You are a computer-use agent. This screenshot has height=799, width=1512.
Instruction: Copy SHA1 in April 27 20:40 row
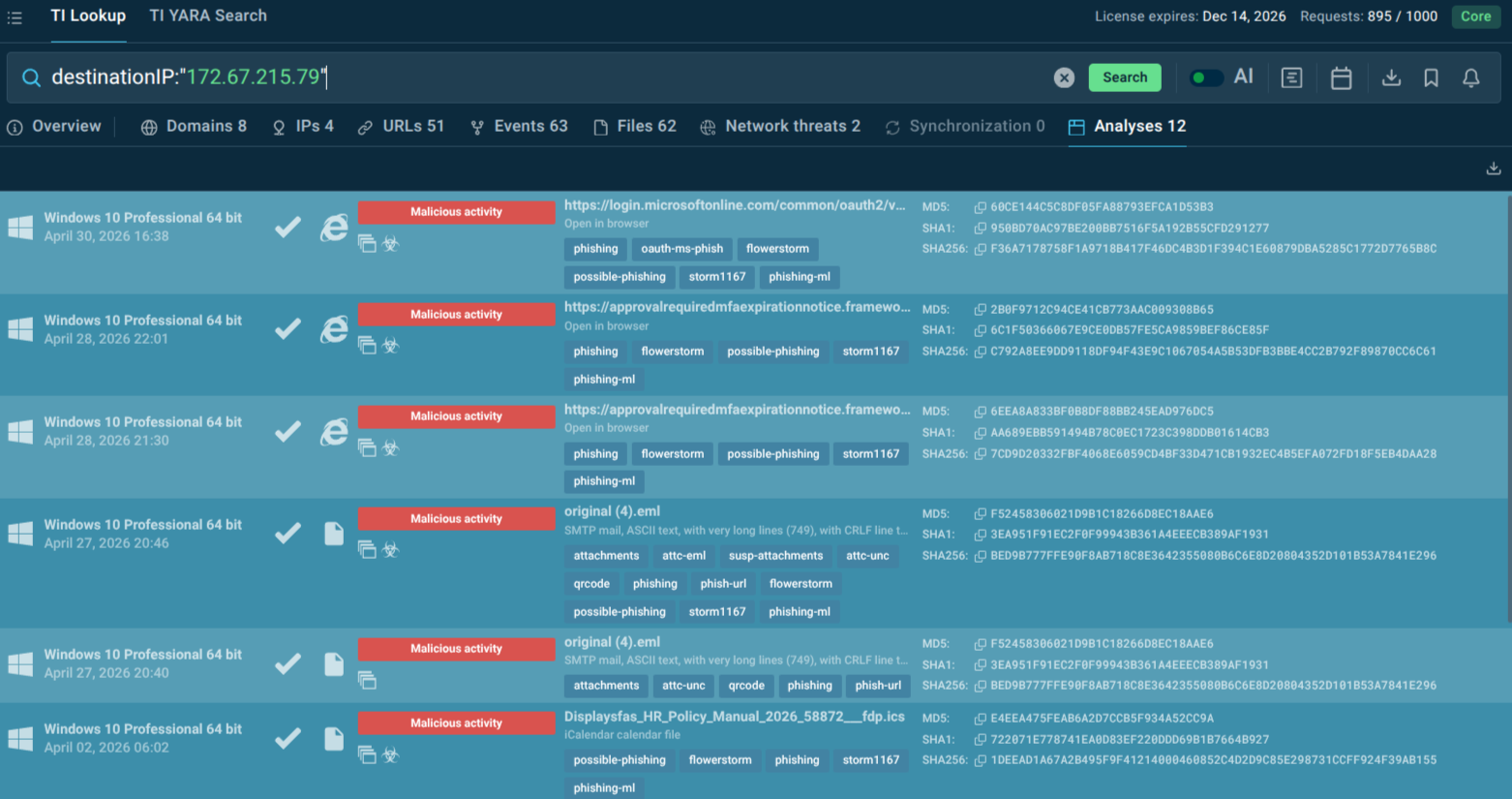[980, 665]
